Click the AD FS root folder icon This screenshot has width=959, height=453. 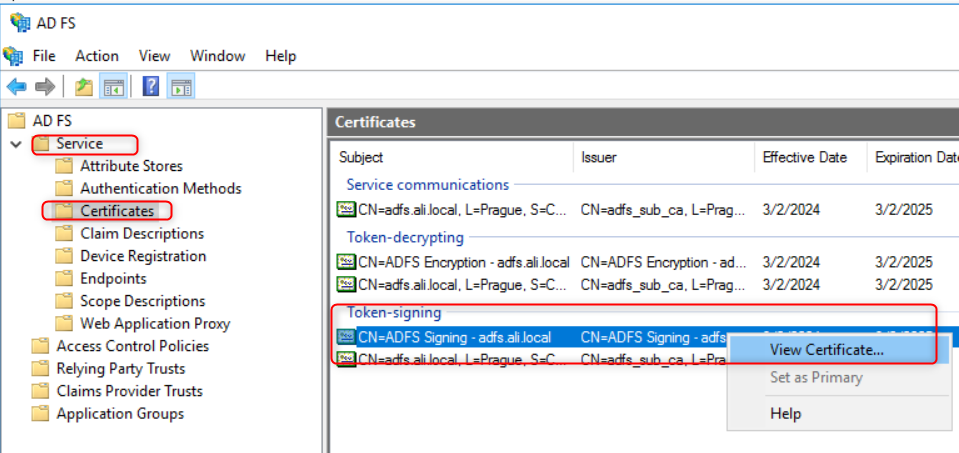point(17,121)
